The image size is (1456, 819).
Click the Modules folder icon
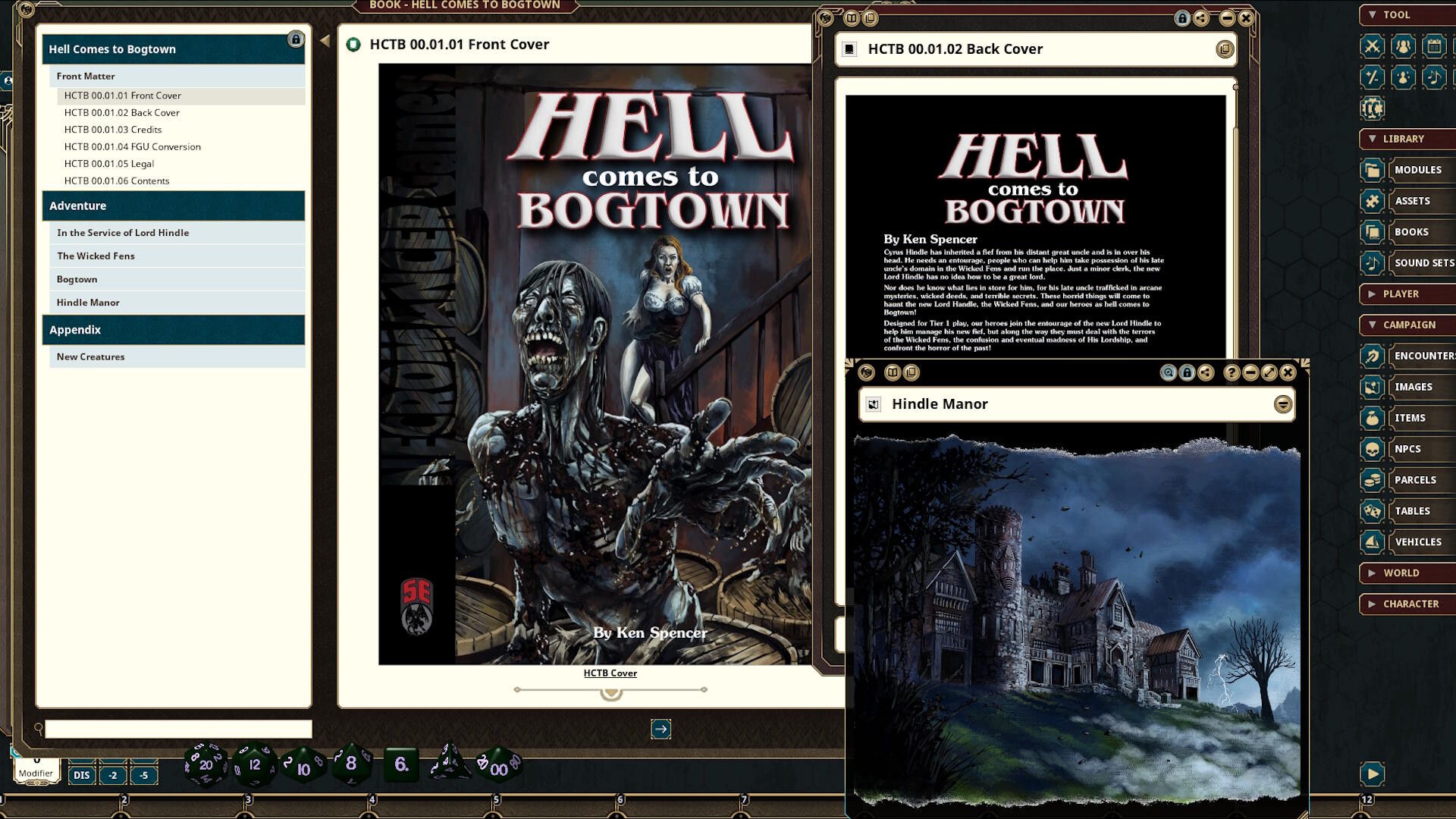[1372, 170]
